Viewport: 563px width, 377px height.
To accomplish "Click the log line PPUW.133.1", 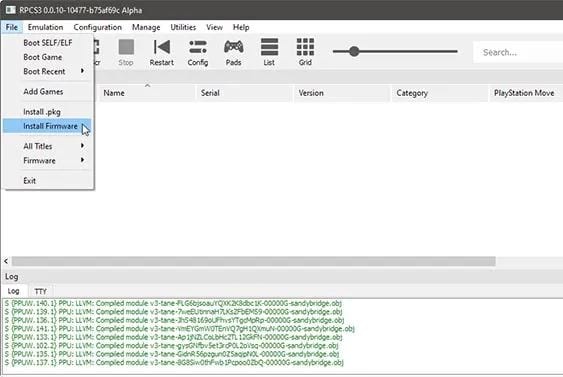I will pos(173,337).
